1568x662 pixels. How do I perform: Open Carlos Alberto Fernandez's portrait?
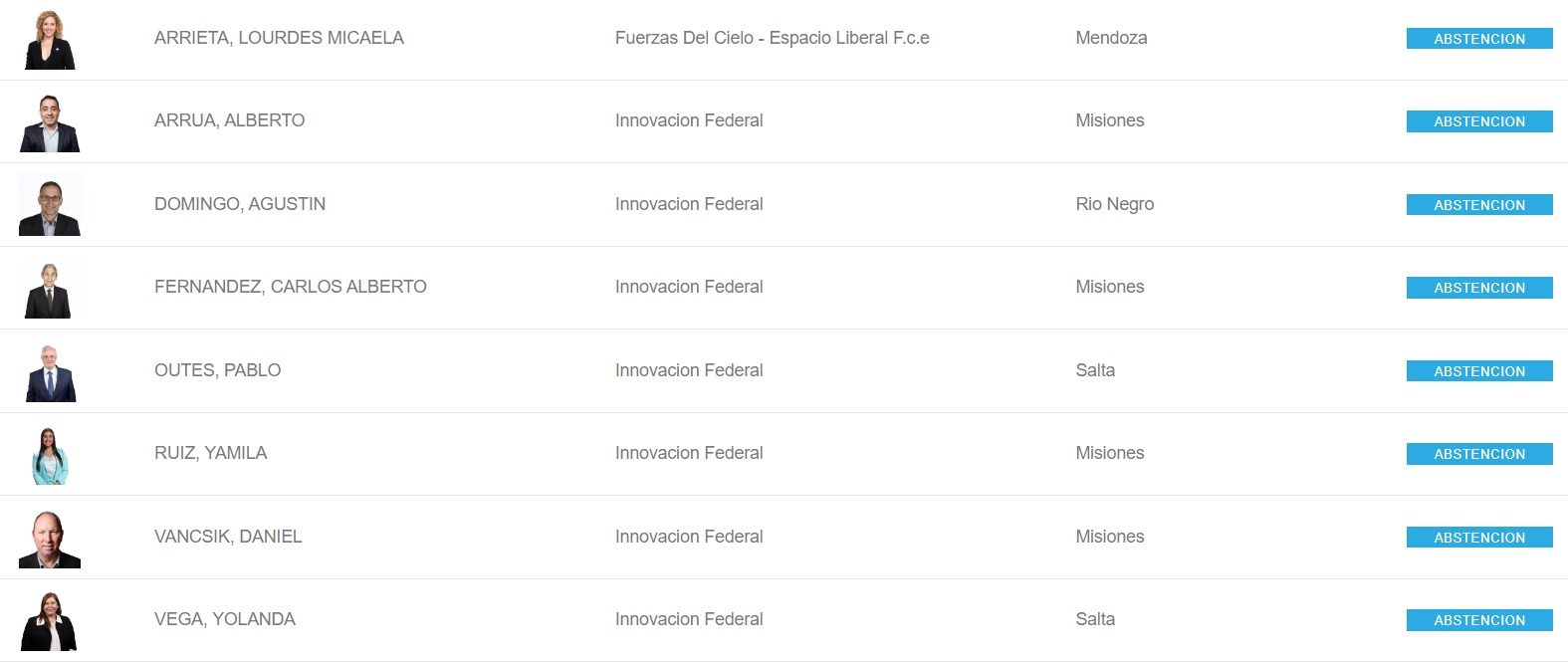point(50,288)
